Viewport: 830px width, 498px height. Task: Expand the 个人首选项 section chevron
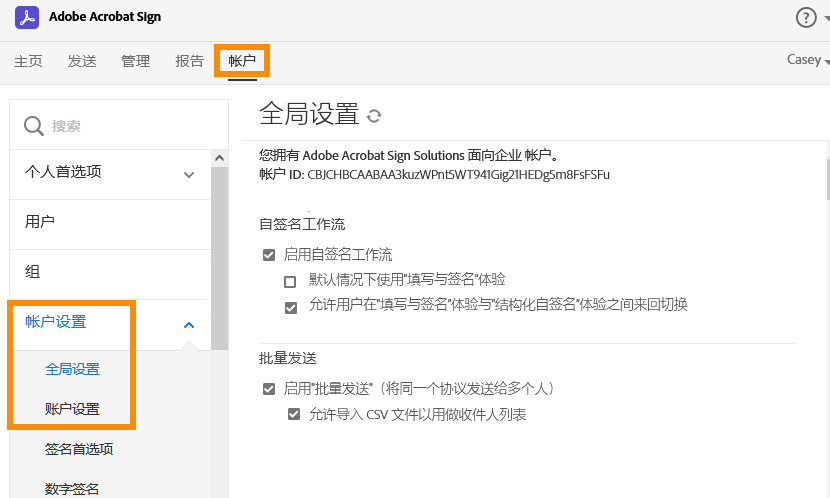[189, 175]
